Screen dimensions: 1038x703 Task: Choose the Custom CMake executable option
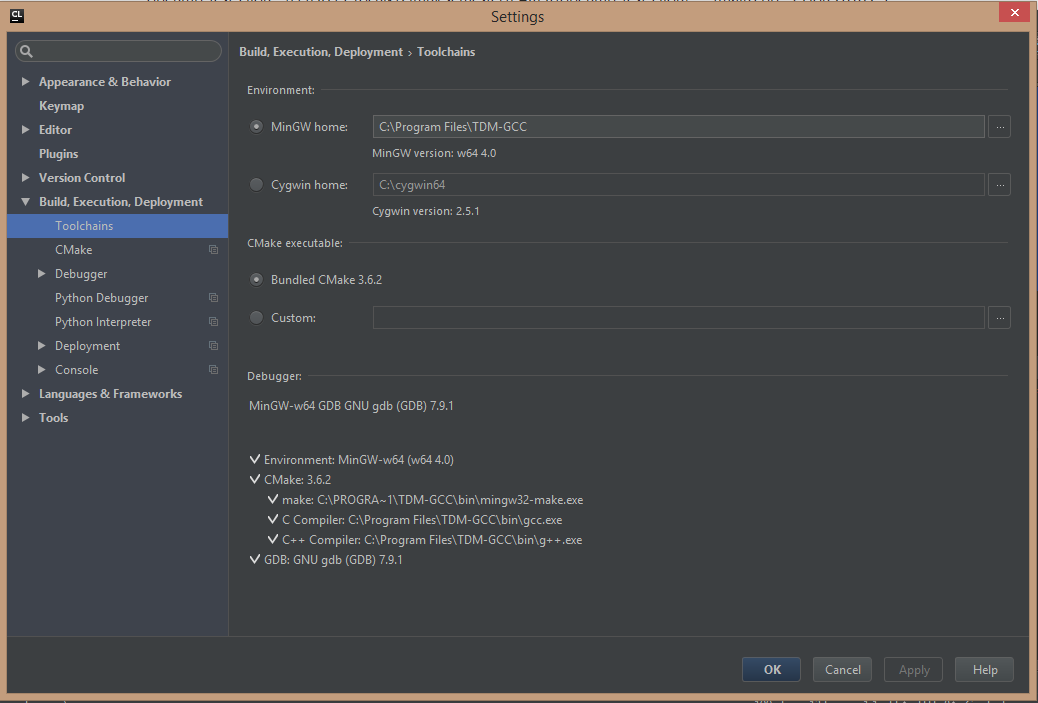256,318
